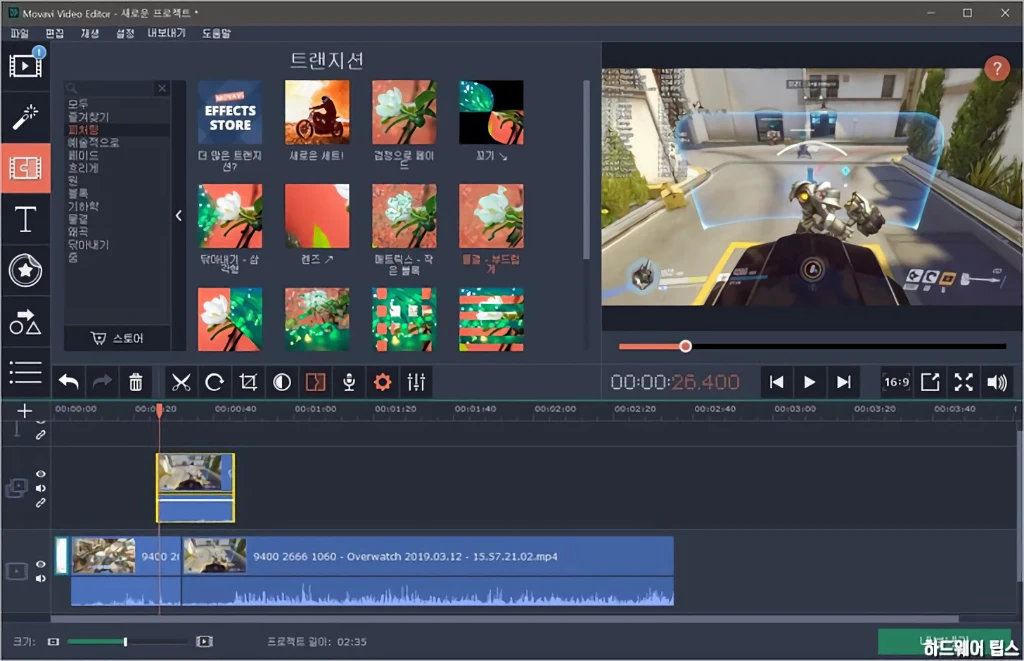The height and width of the screenshot is (661, 1024).
Task: Clear the transitions search field with X
Action: tap(162, 88)
